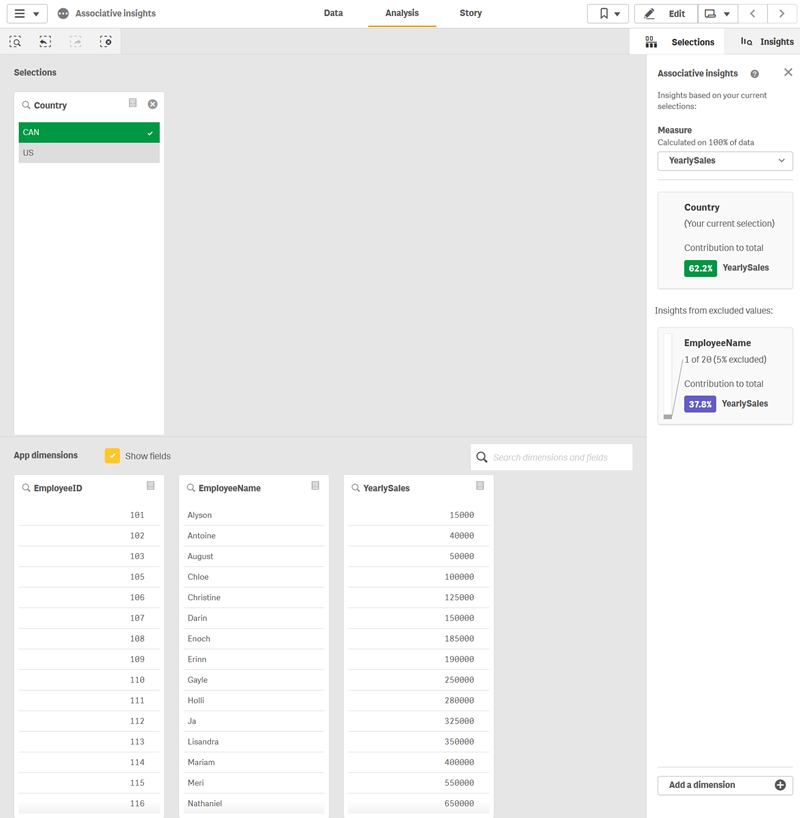Select YearlySales value 15000
Screen dimensions: 800x818
point(419,515)
